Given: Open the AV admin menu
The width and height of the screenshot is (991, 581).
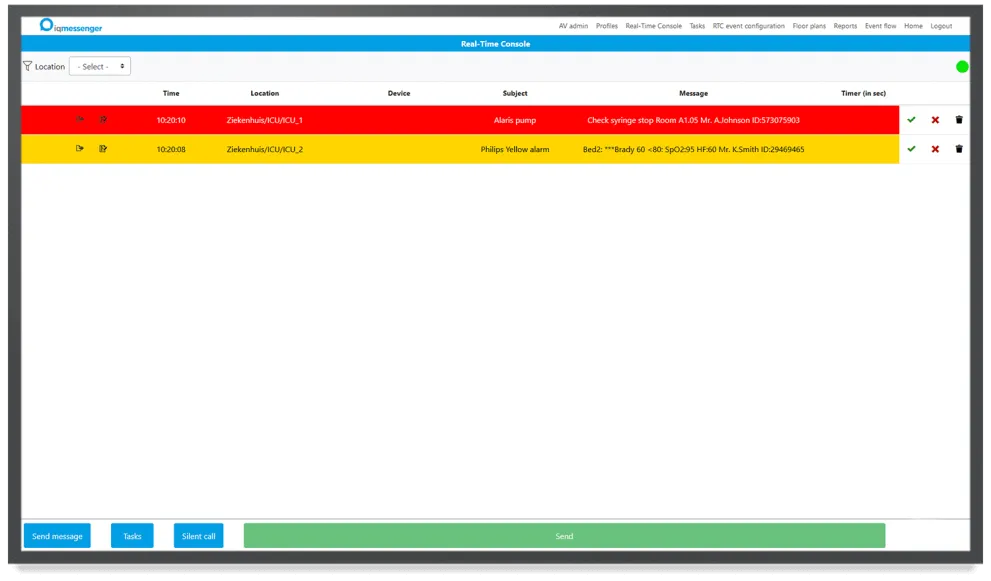Looking at the screenshot, I should click(573, 26).
